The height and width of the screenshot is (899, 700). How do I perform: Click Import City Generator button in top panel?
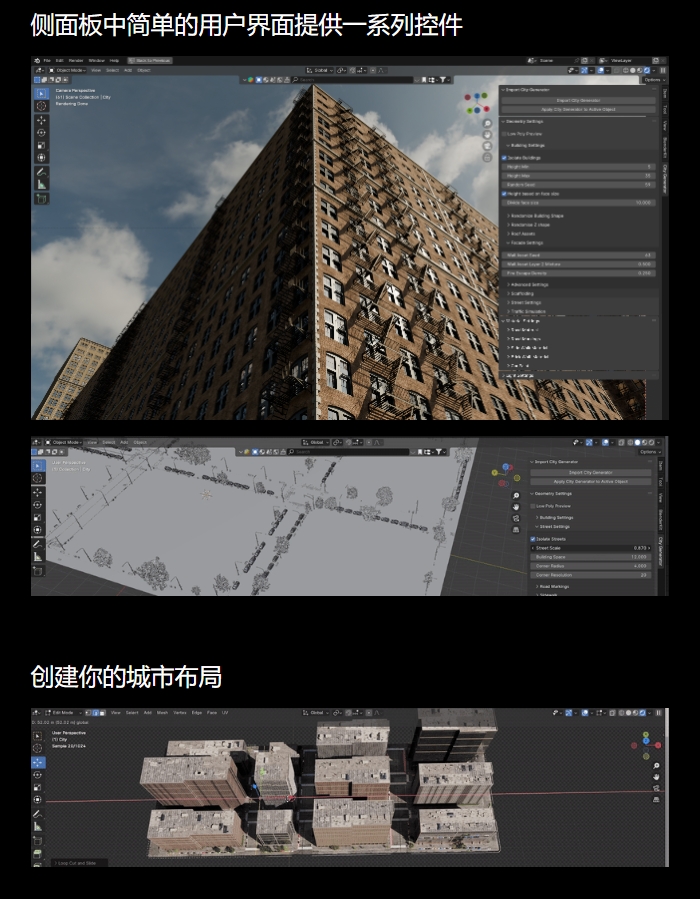point(578,100)
